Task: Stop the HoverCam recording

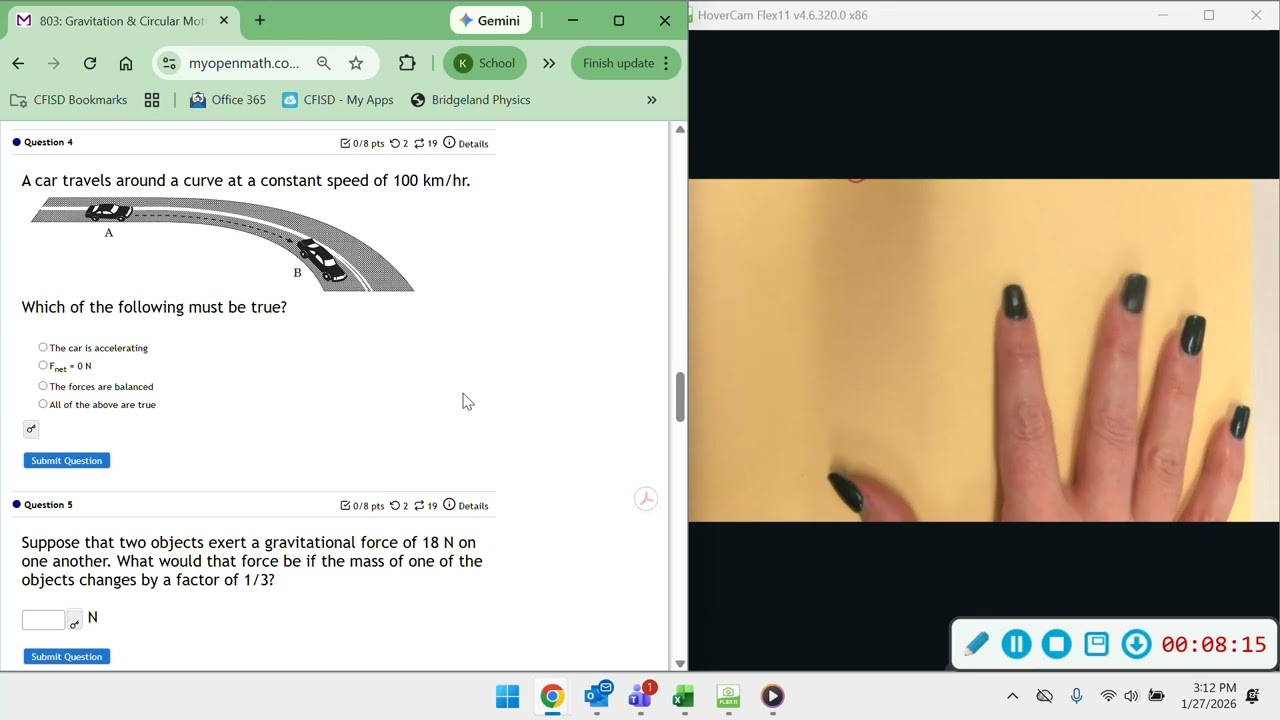Action: click(1056, 645)
